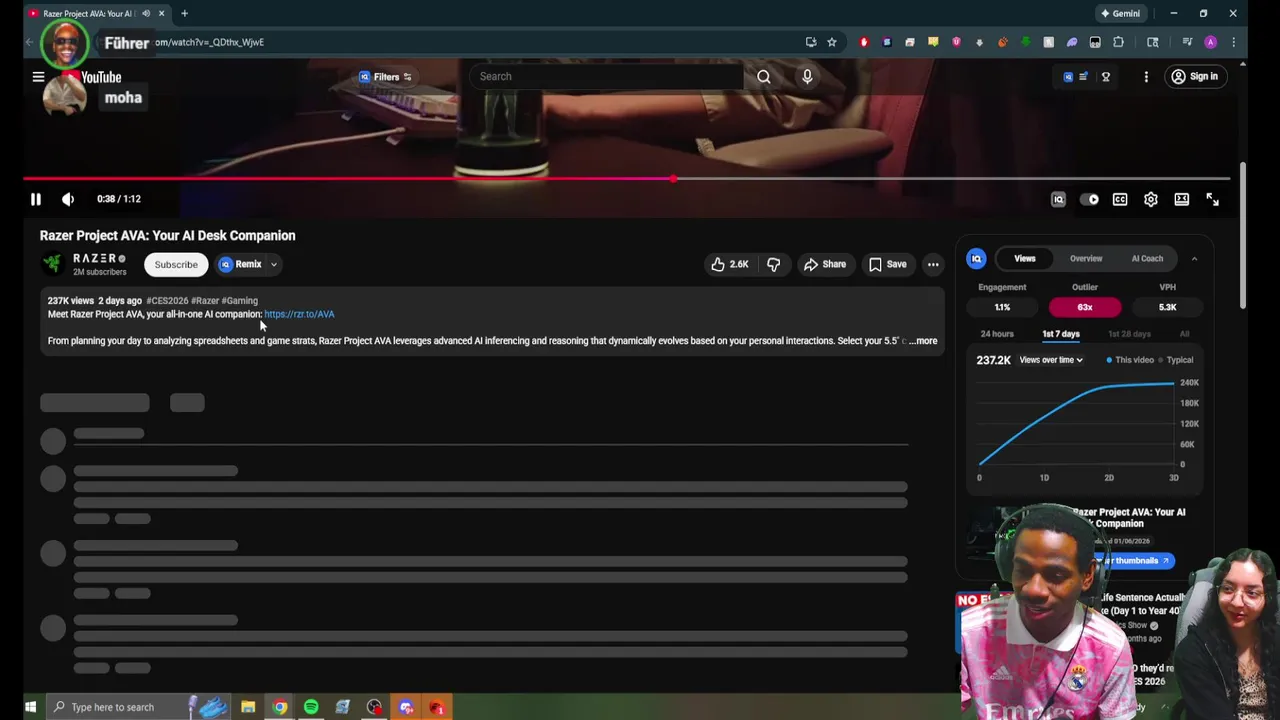Click the #CES2026 hashtag
Image resolution: width=1280 pixels, height=720 pixels.
(x=167, y=300)
